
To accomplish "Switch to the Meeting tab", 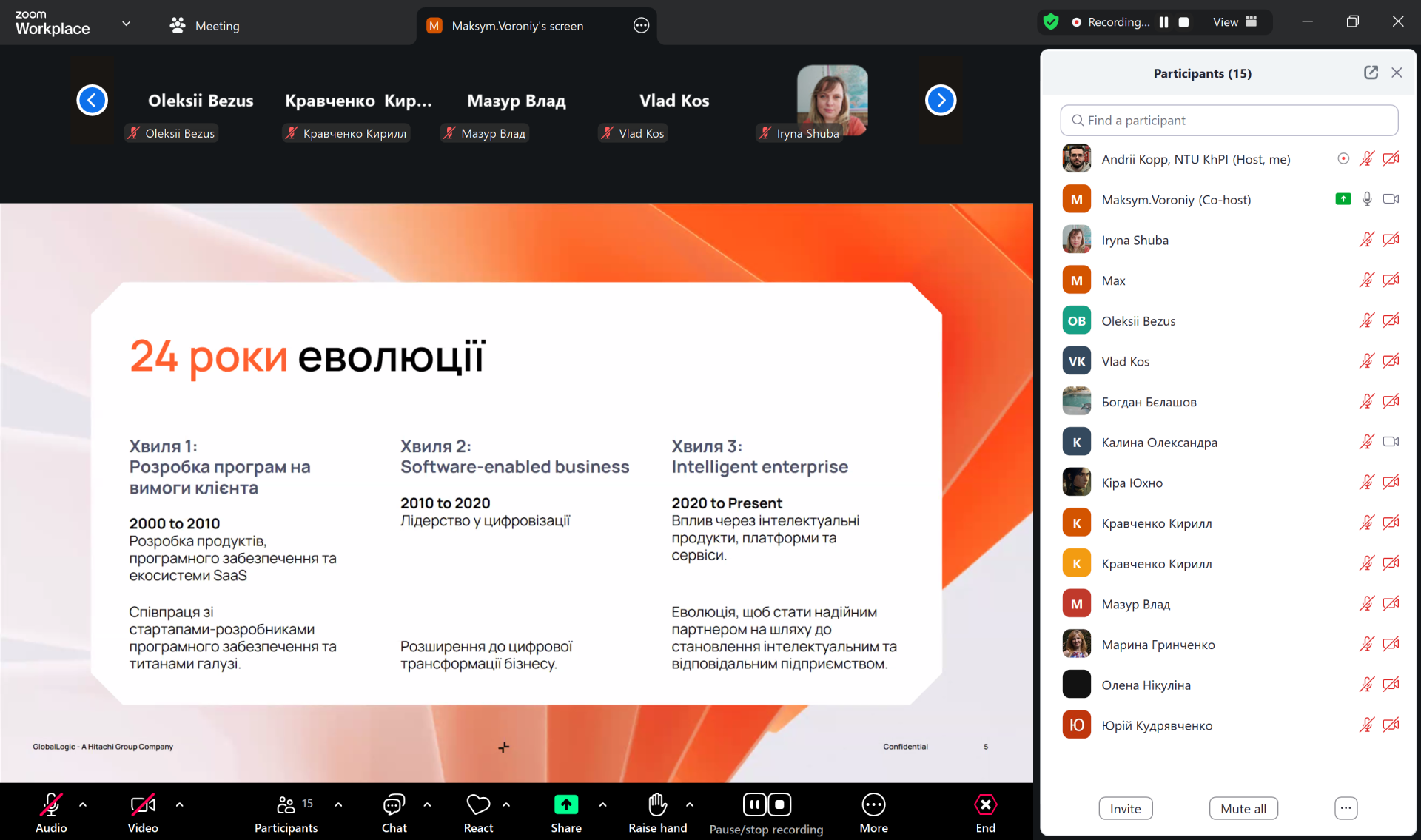I will click(x=204, y=26).
